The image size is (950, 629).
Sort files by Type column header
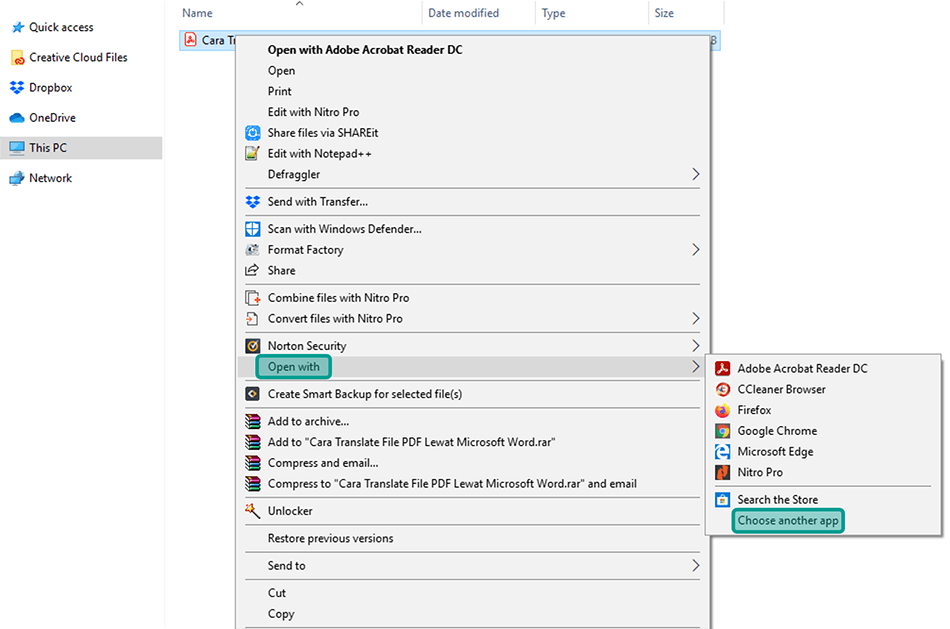pos(553,13)
